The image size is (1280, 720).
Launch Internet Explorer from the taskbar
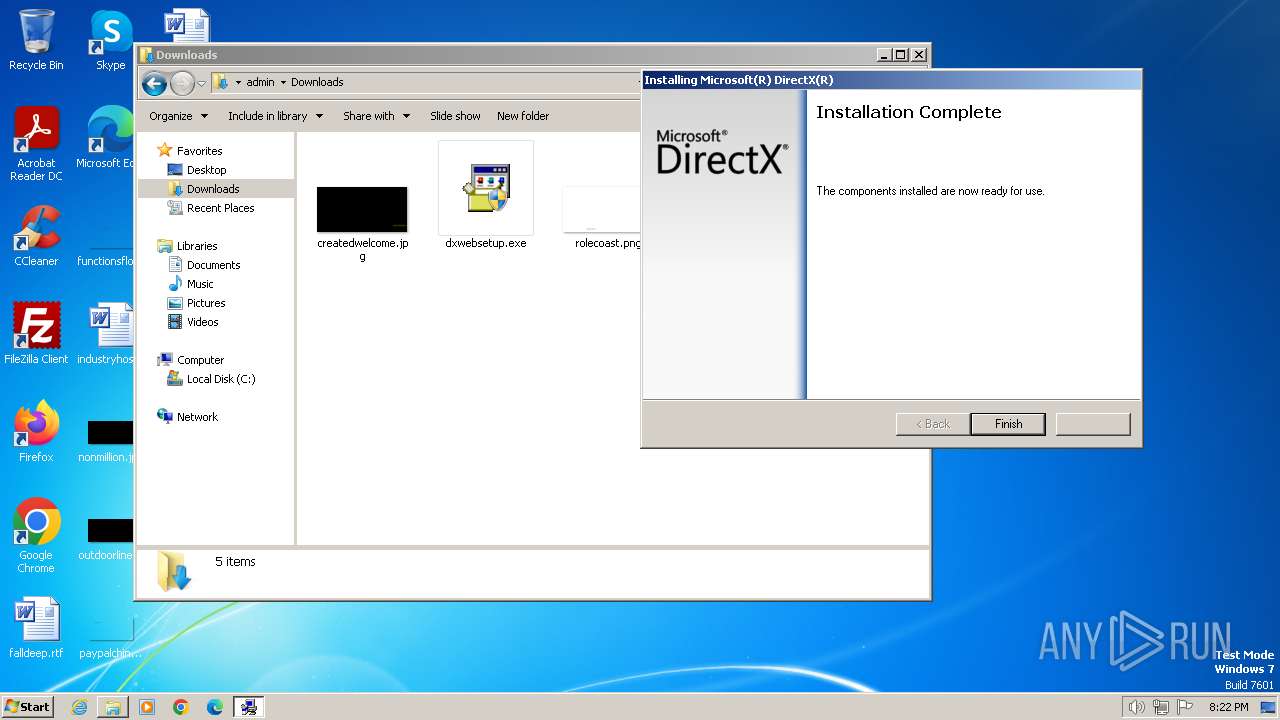pos(79,707)
